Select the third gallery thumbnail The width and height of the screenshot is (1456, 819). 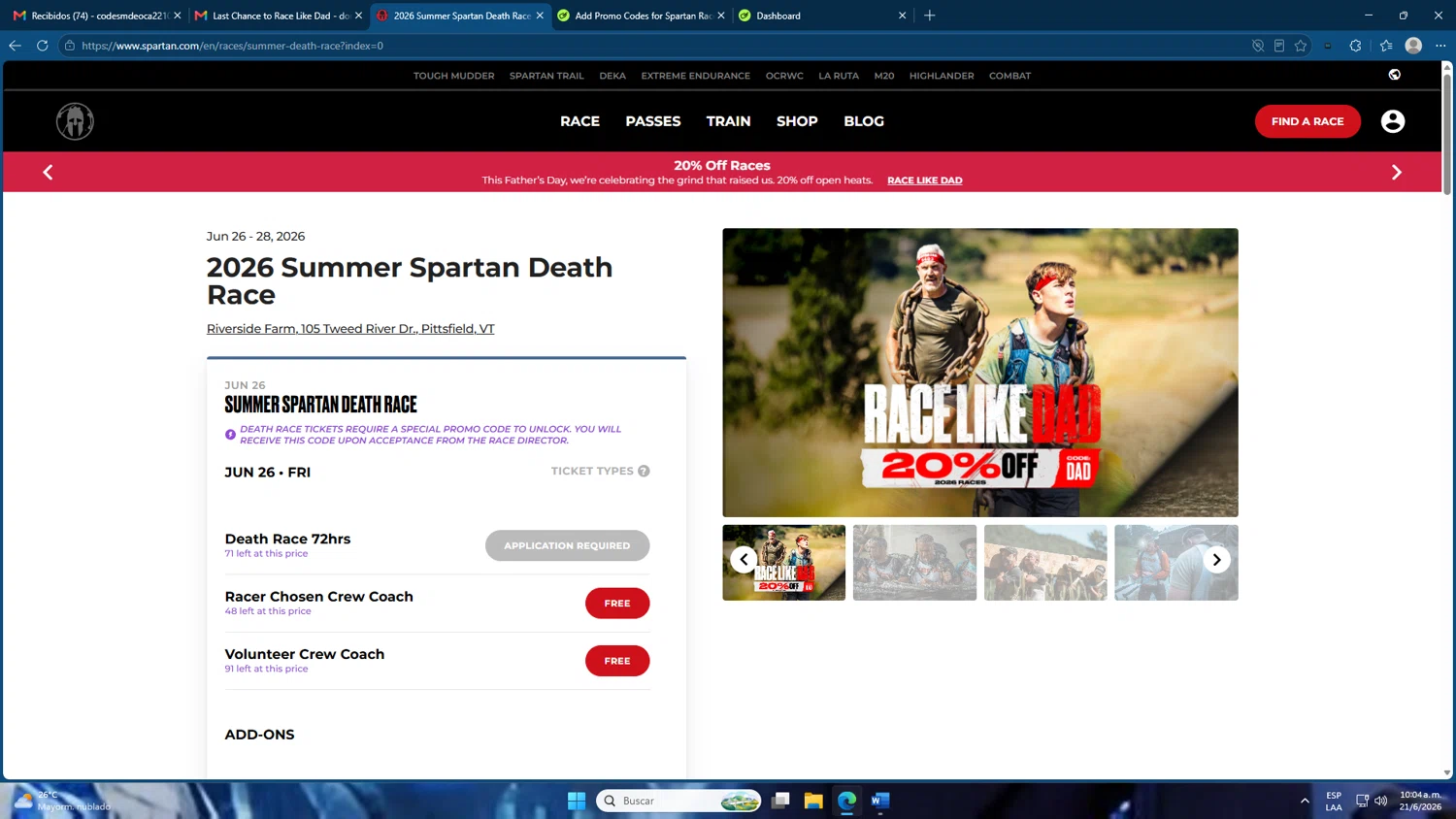click(1045, 563)
